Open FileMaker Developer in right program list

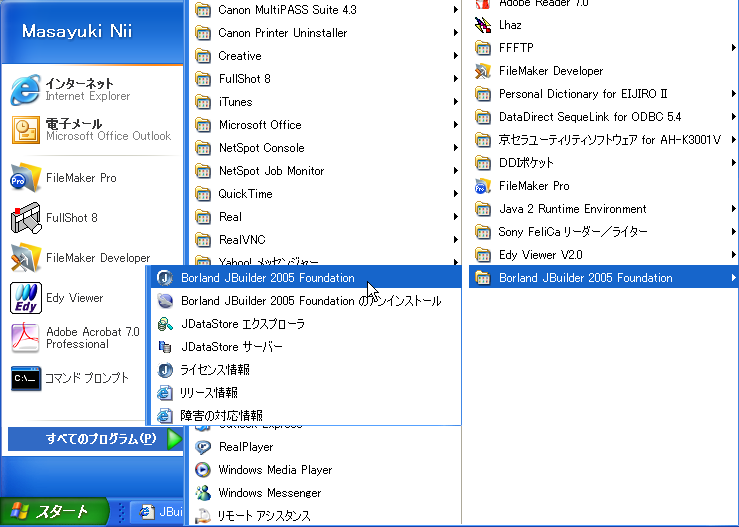(x=550, y=71)
